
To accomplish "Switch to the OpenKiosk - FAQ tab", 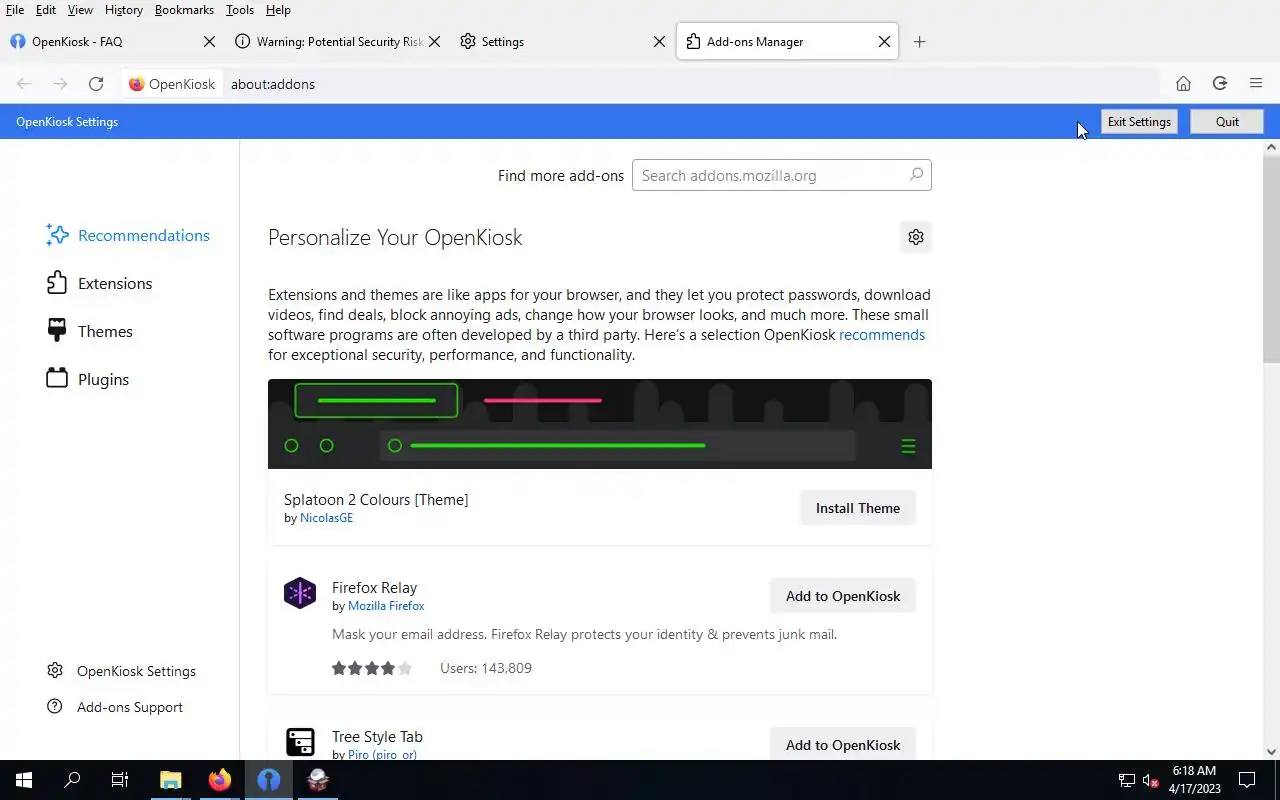I will tap(112, 42).
